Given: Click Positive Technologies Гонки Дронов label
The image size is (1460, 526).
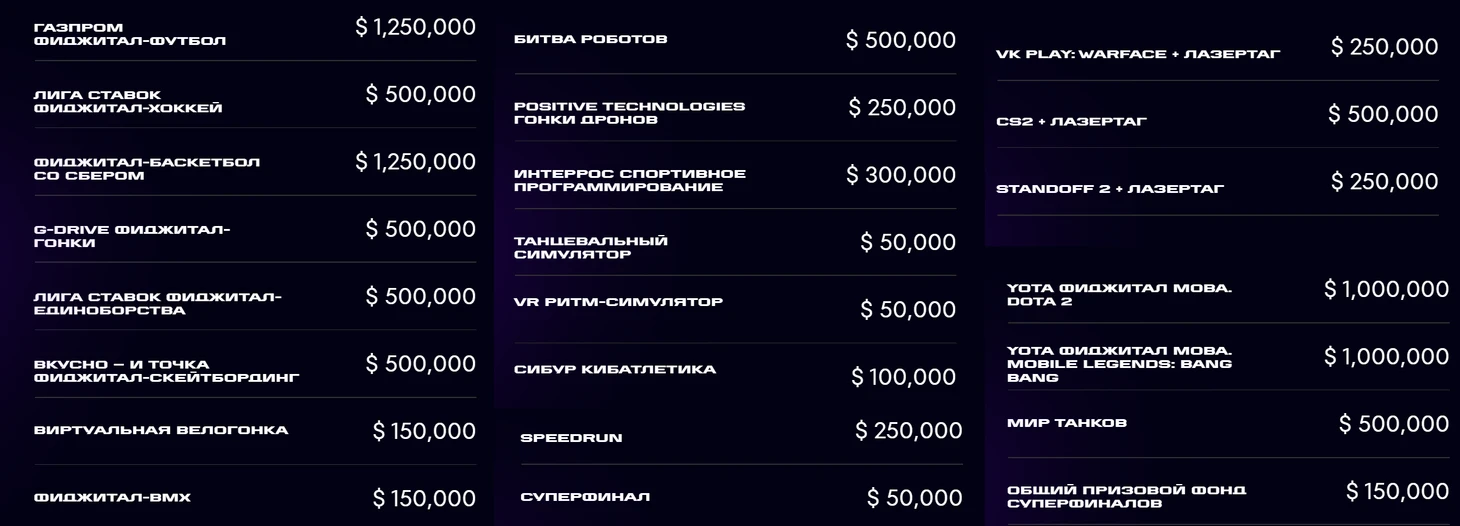Looking at the screenshot, I should (x=629, y=112).
